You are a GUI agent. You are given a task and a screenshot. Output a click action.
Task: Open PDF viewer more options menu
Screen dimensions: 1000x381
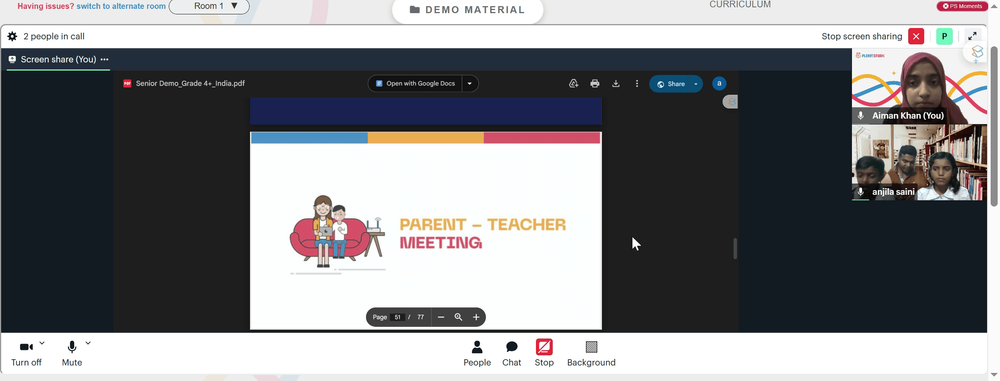click(x=636, y=84)
